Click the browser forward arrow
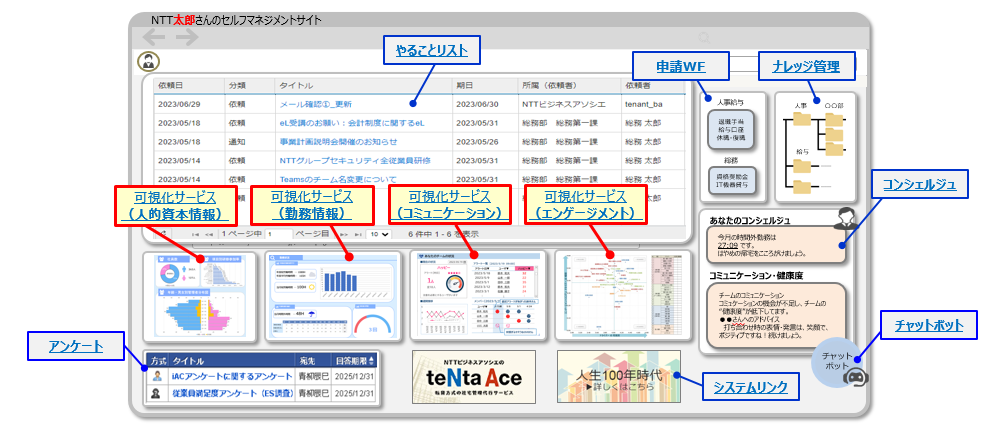The width and height of the screenshot is (993, 431). (x=186, y=38)
